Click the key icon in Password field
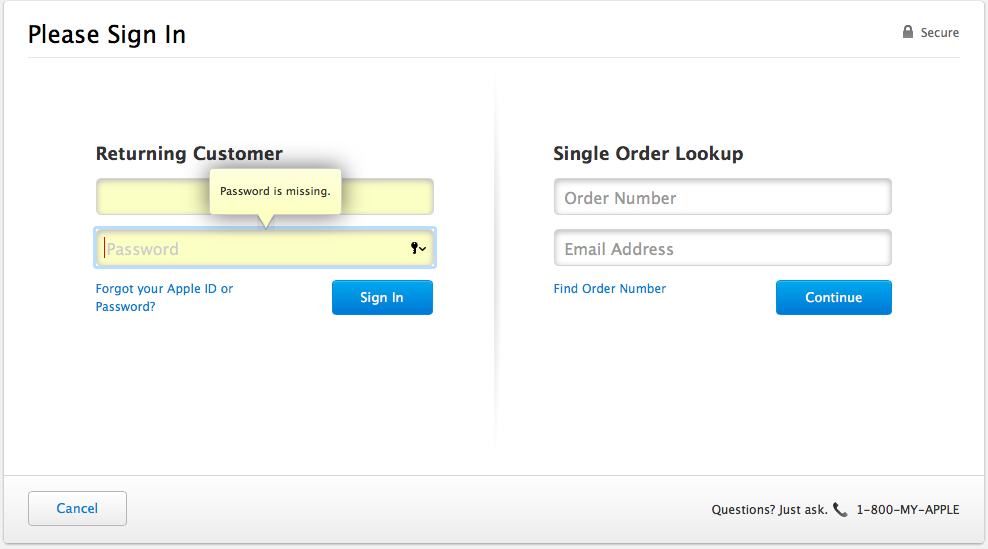Image resolution: width=988 pixels, height=549 pixels. click(414, 248)
